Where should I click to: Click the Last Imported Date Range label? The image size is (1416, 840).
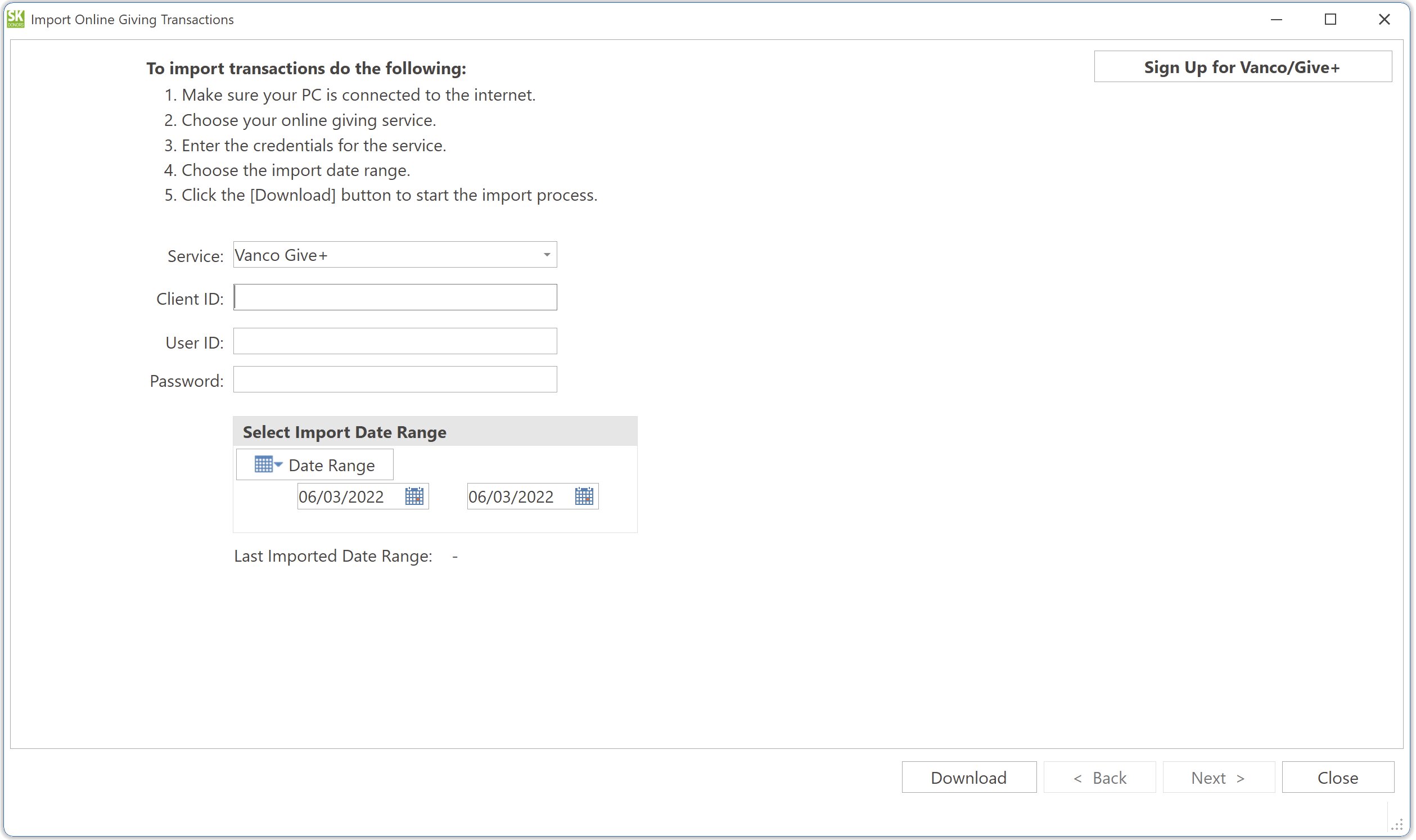click(x=333, y=556)
